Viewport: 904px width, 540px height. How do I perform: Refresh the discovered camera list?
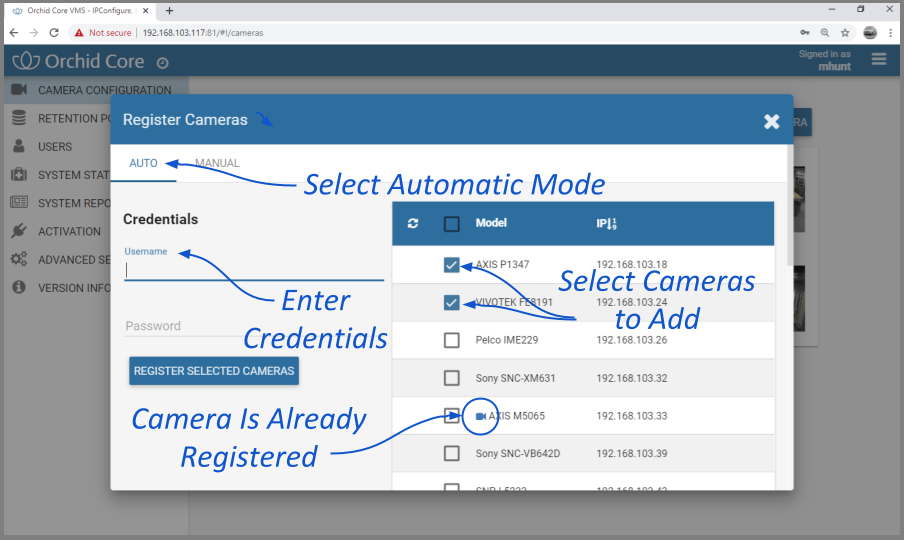coord(413,224)
